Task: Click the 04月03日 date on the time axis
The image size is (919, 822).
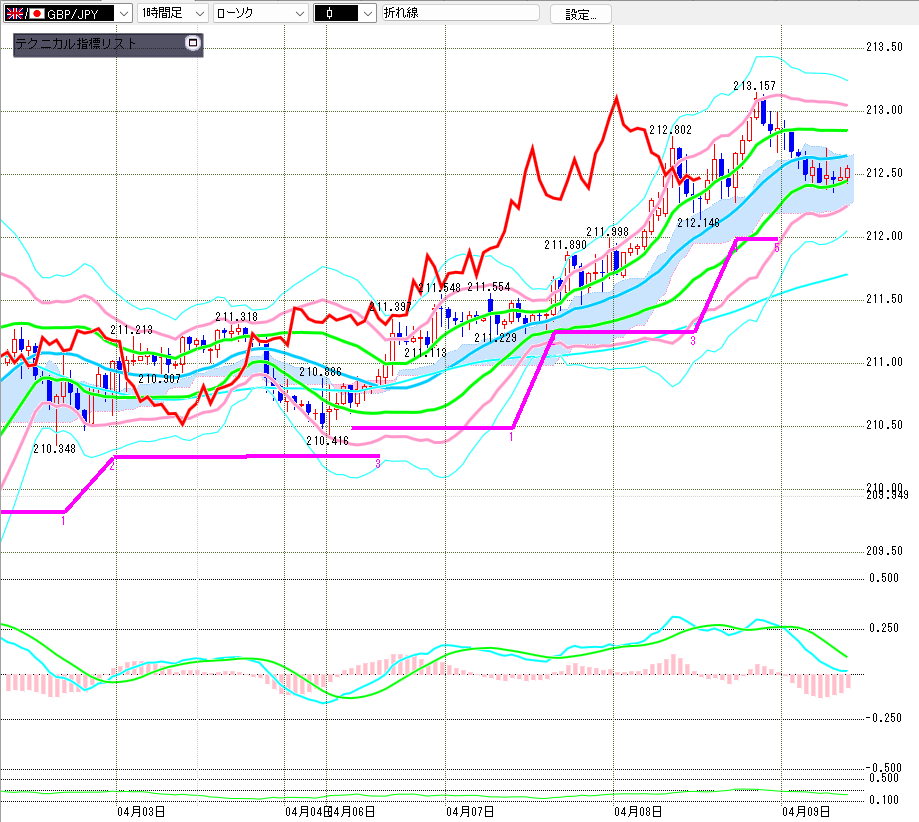Action: pos(141,811)
